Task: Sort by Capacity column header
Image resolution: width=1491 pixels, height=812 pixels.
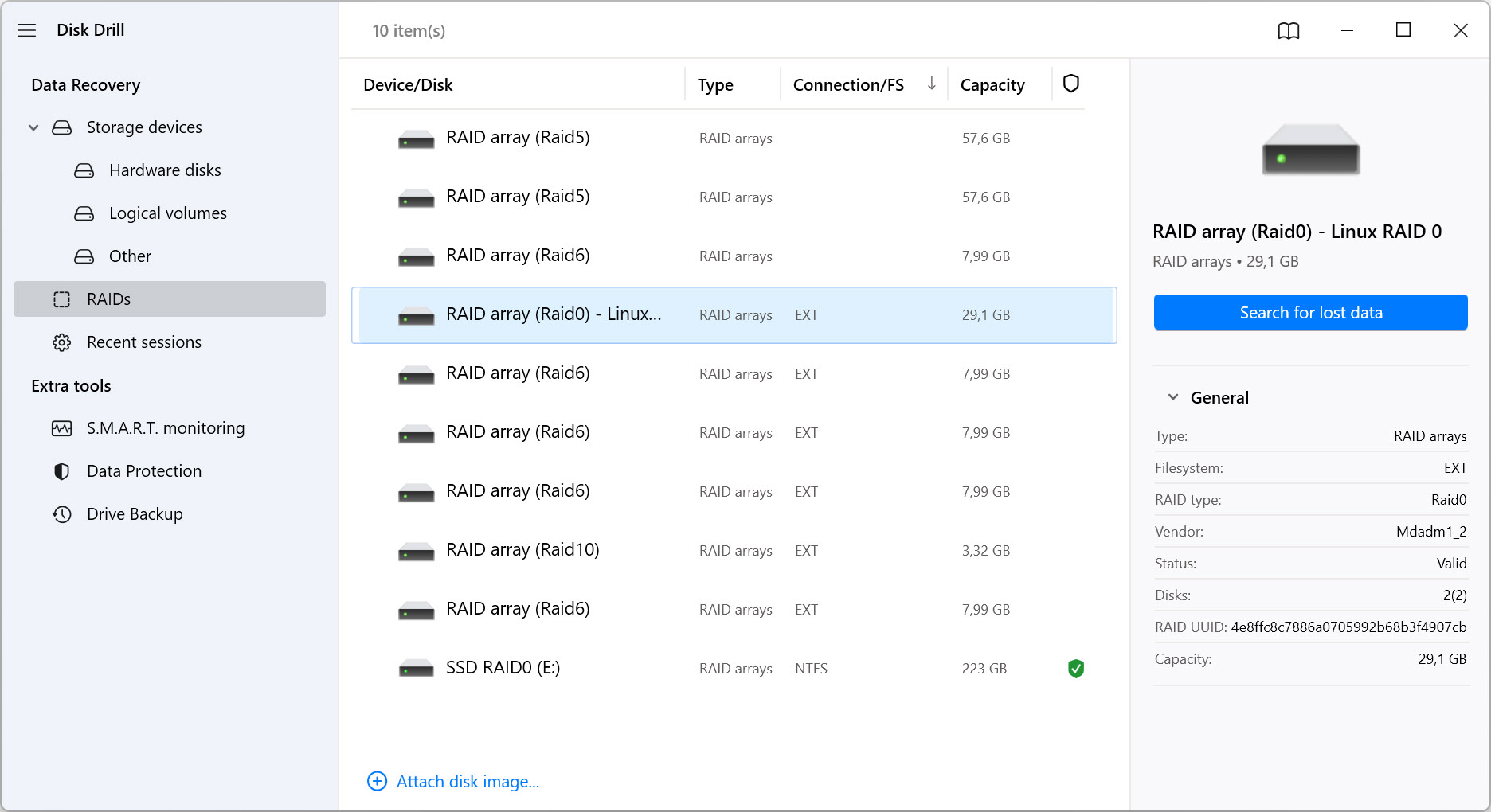Action: pyautogui.click(x=992, y=85)
